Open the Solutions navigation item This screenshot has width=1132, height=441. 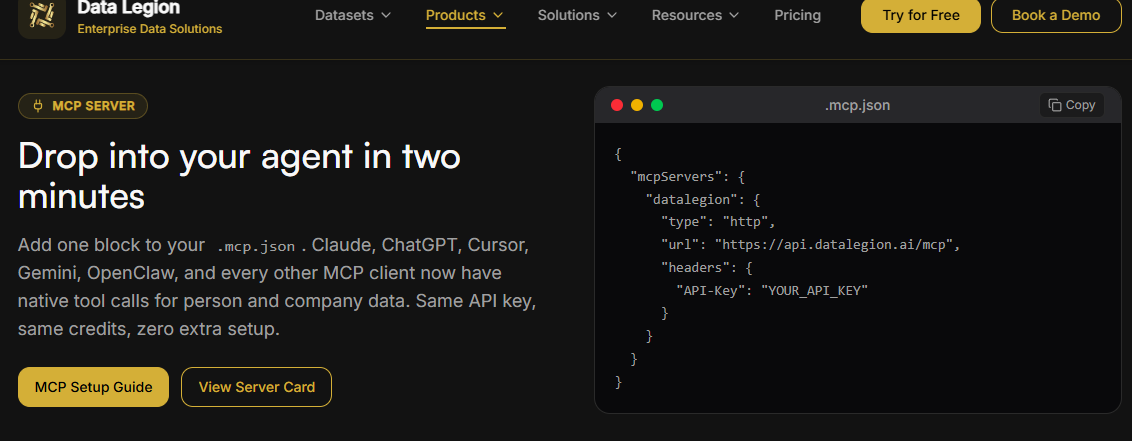tap(578, 15)
